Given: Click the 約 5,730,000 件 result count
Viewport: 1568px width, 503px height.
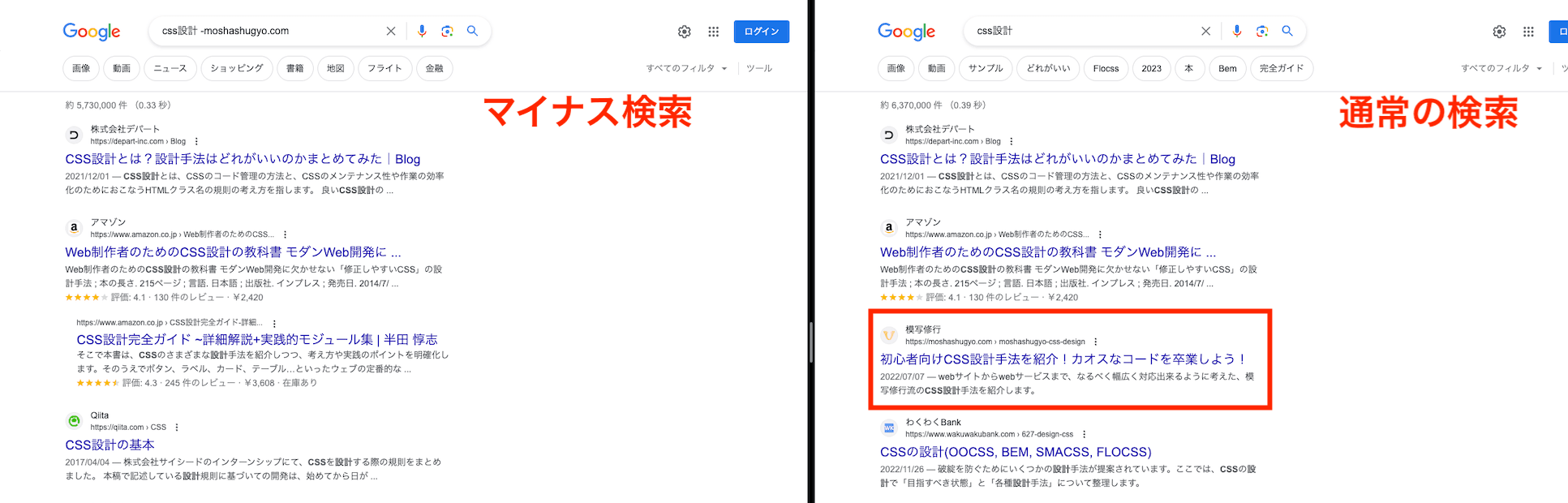Looking at the screenshot, I should (118, 105).
